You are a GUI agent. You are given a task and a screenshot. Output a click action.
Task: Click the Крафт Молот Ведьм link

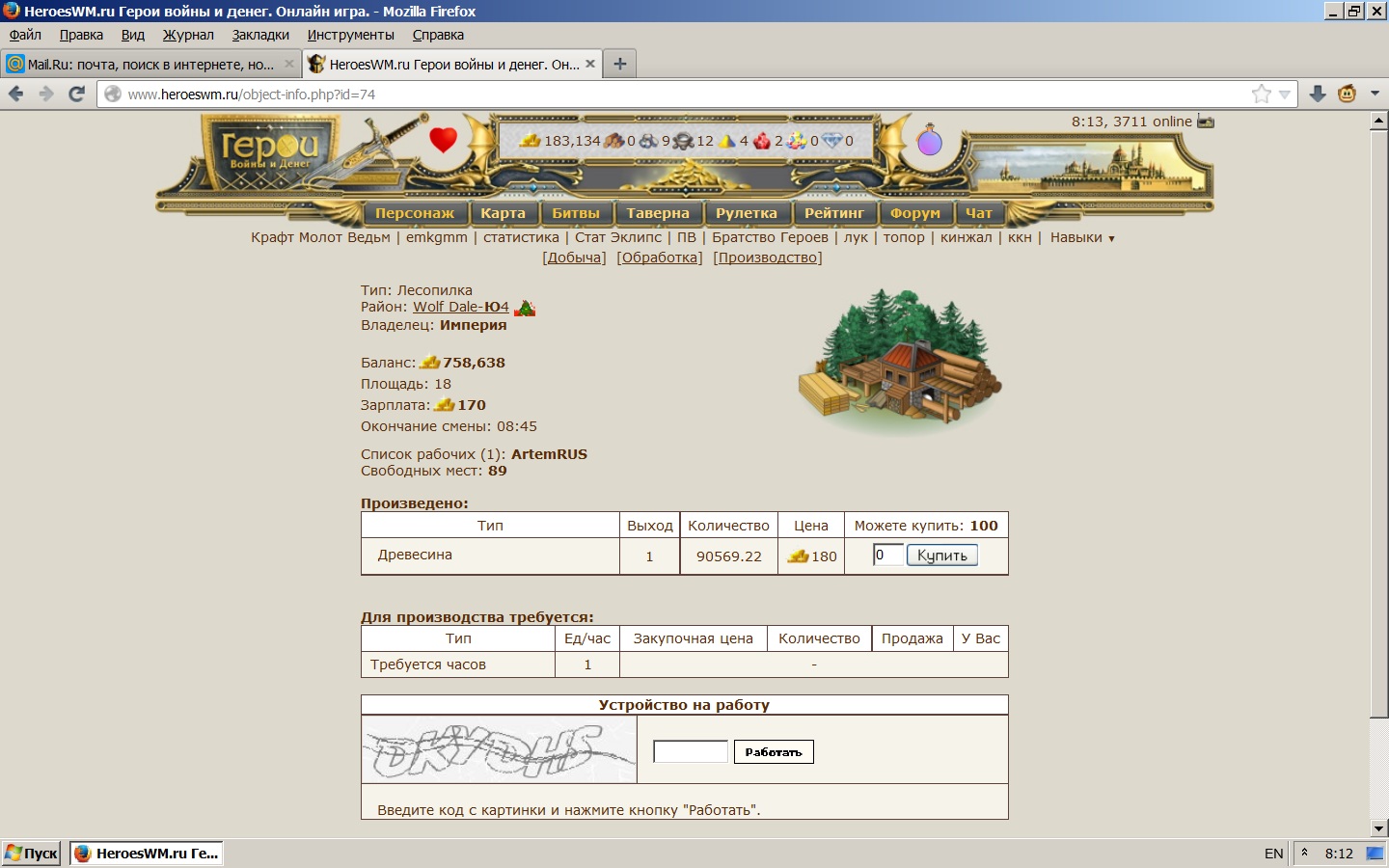click(x=320, y=237)
